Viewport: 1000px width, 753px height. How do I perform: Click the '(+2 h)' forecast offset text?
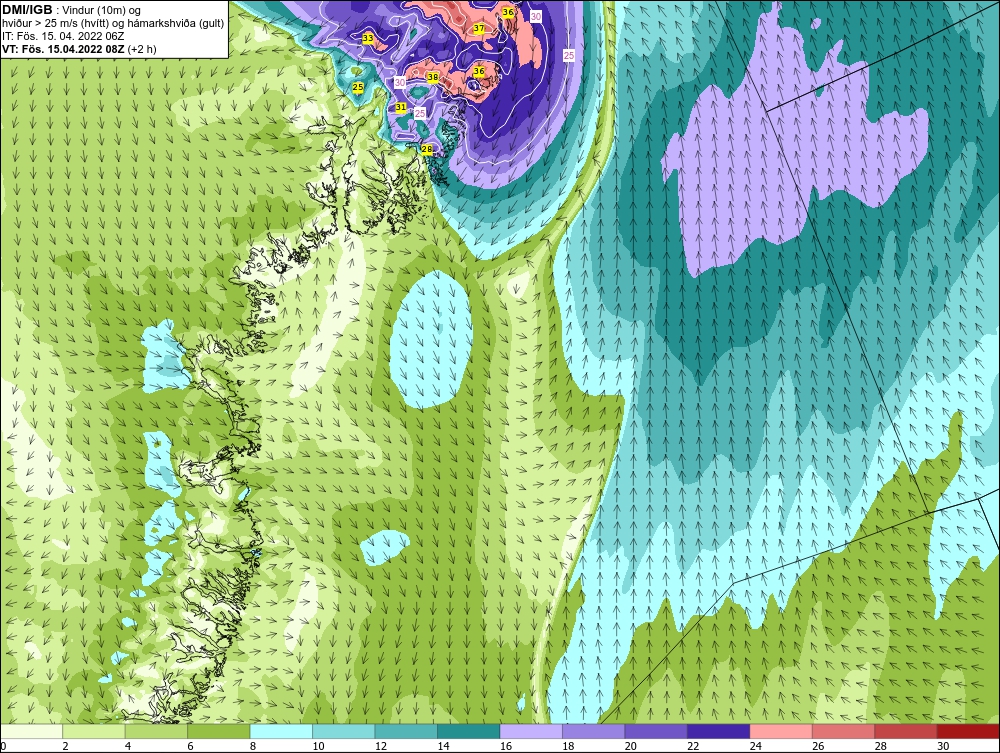pos(142,48)
